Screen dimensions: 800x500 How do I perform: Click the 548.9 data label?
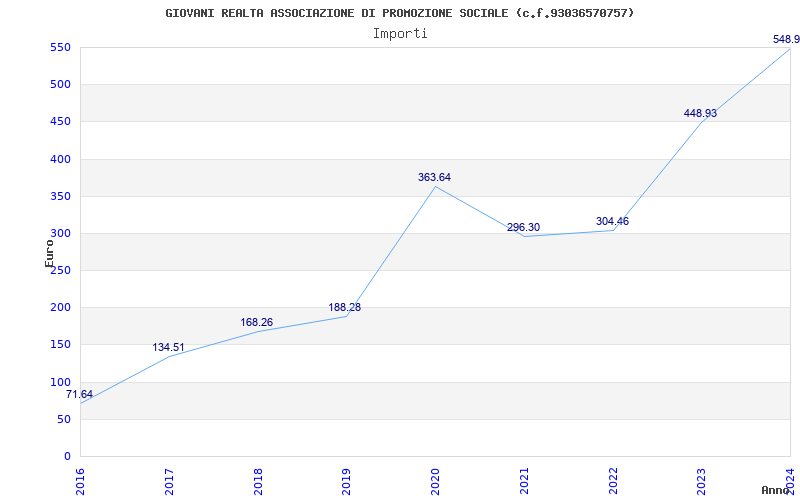786,39
